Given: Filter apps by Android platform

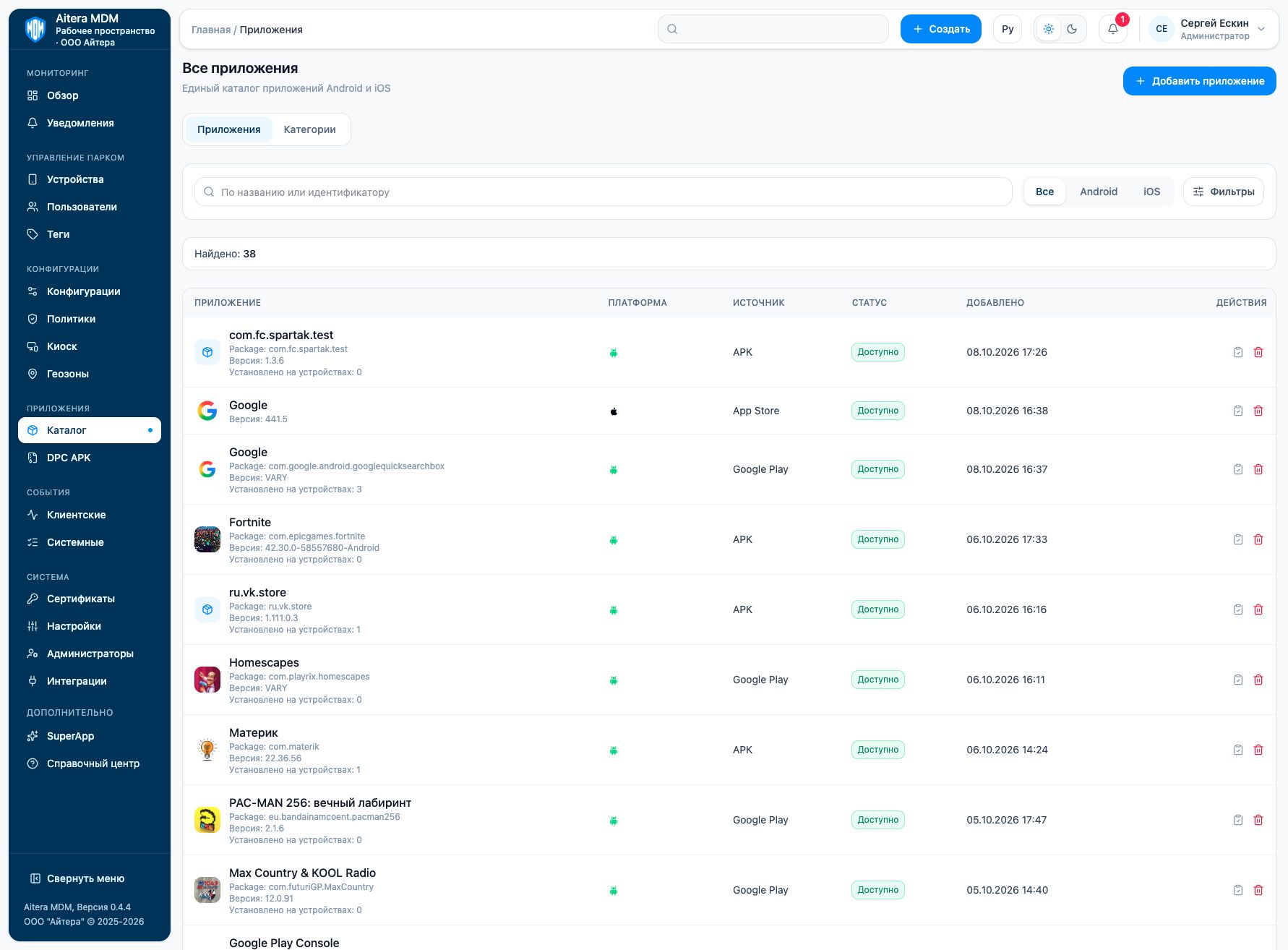Looking at the screenshot, I should point(1099,192).
